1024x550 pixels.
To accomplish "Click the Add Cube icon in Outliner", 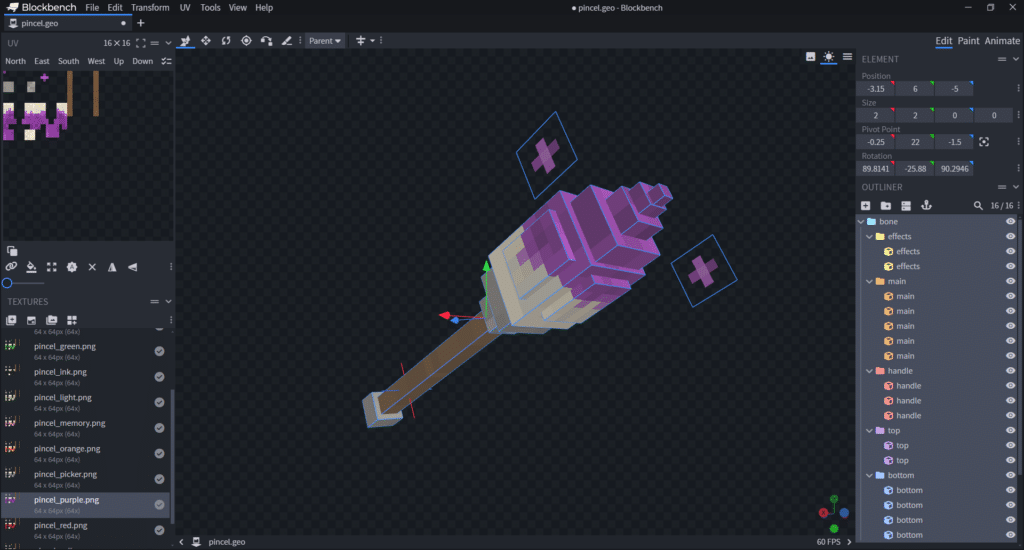I will (x=866, y=206).
